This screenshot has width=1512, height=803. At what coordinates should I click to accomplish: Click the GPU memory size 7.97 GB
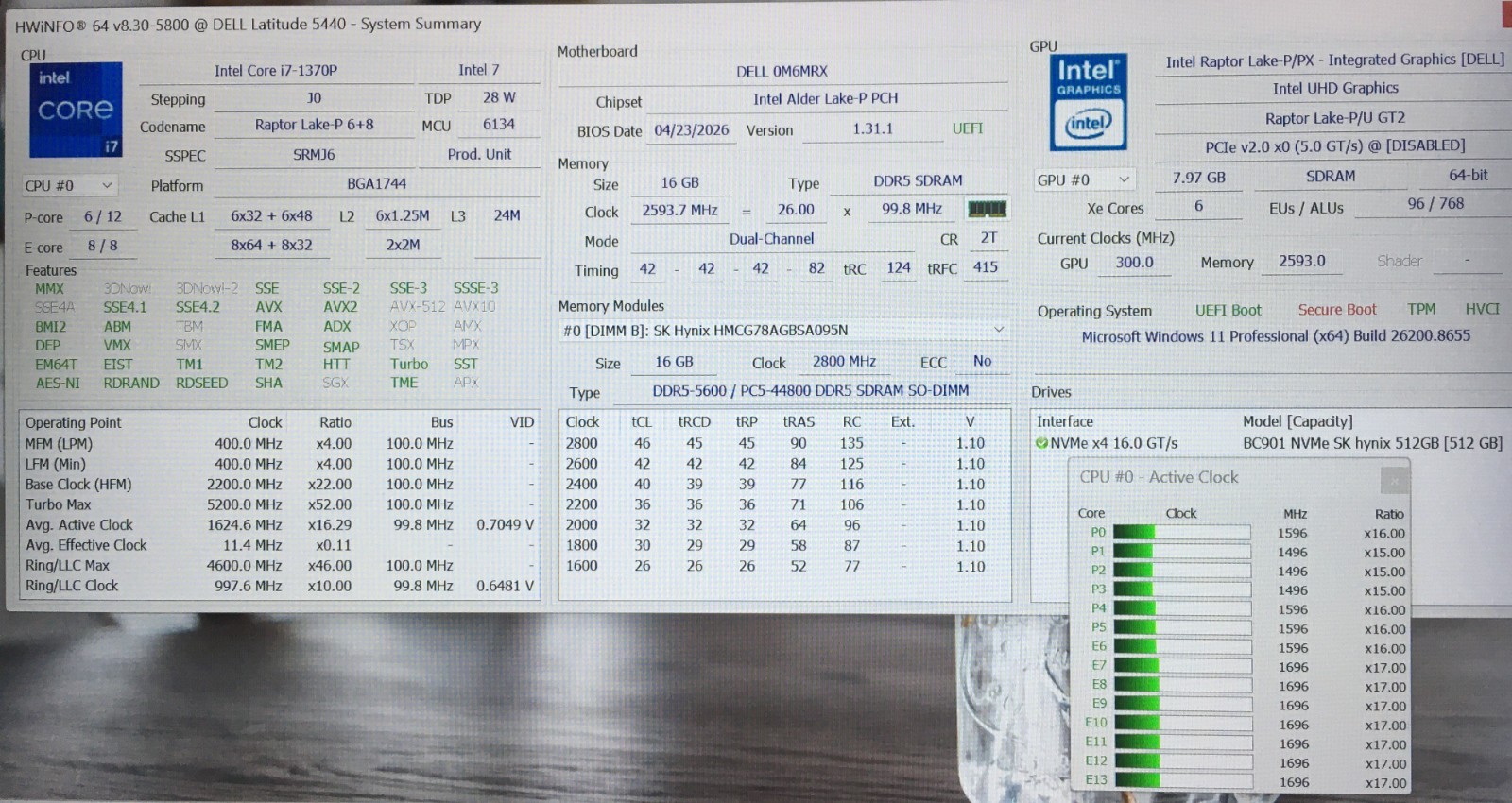coord(1198,177)
